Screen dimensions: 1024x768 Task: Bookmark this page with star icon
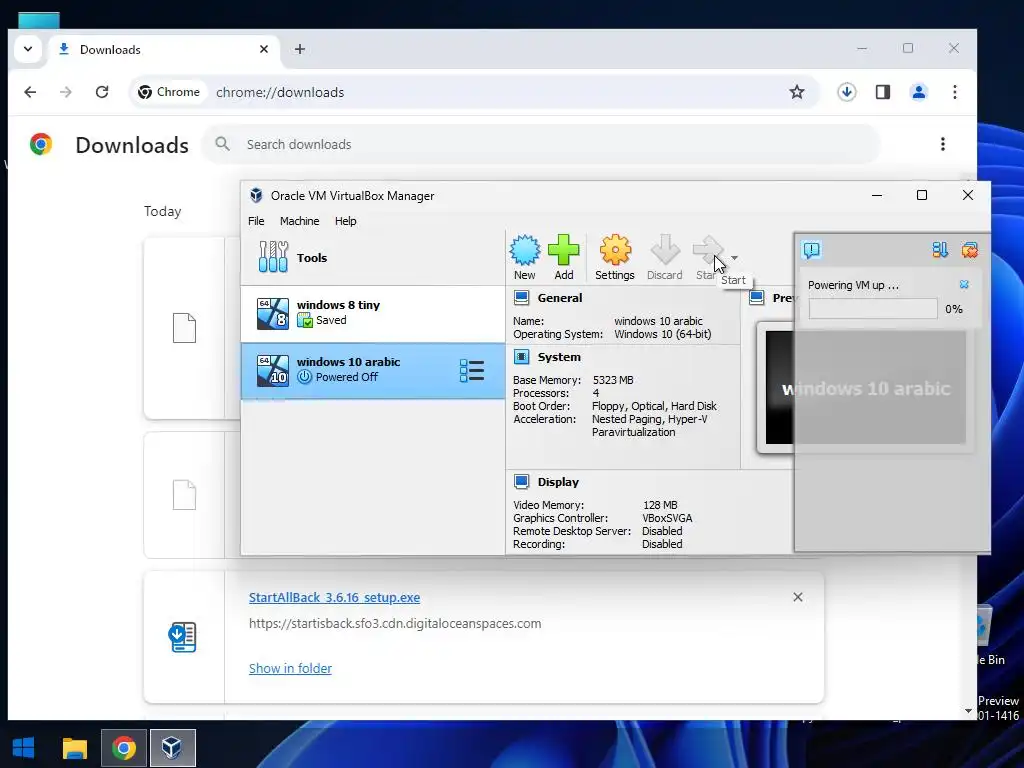coord(797,92)
